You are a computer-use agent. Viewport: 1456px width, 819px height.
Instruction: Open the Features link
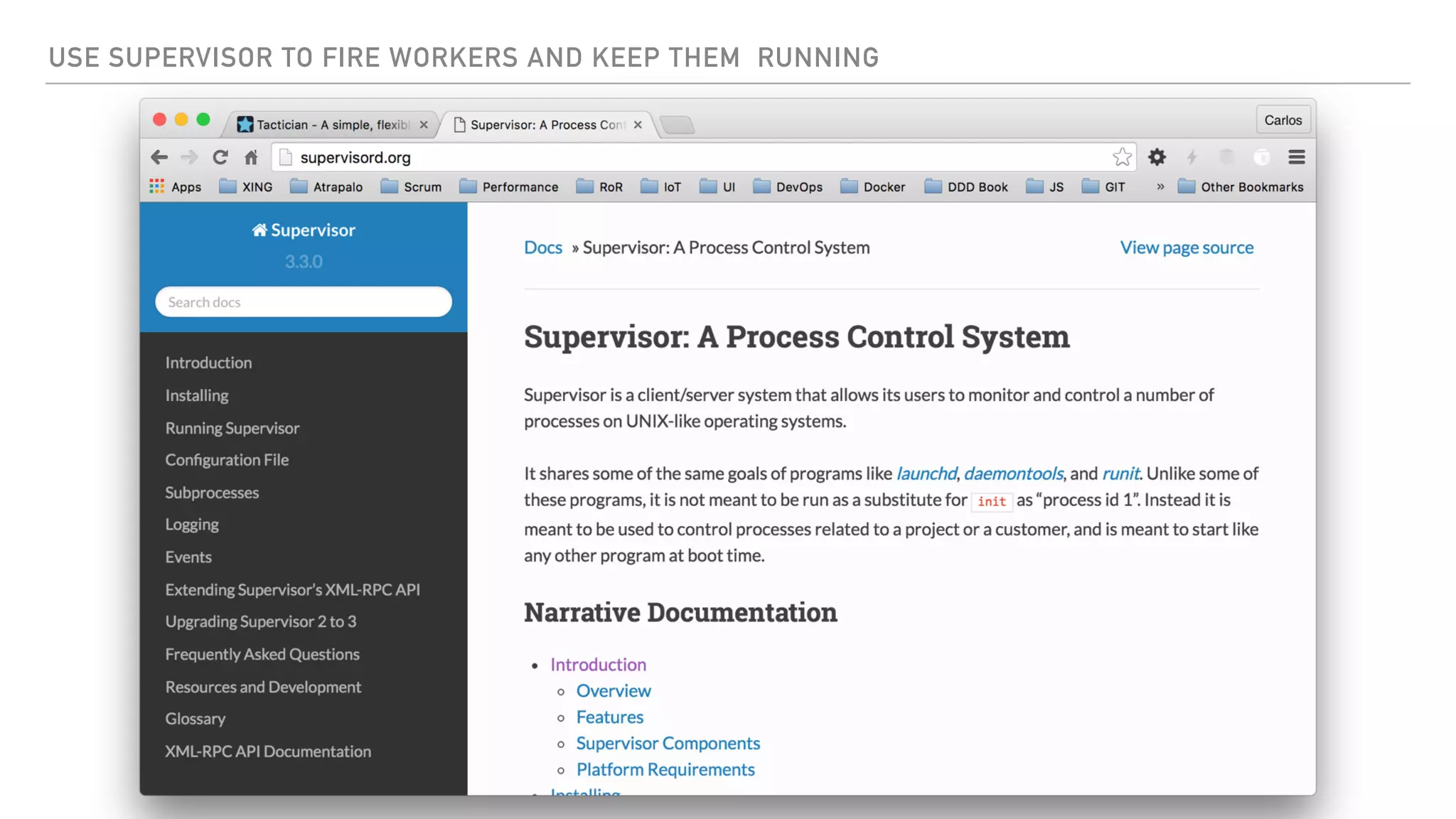coord(610,717)
